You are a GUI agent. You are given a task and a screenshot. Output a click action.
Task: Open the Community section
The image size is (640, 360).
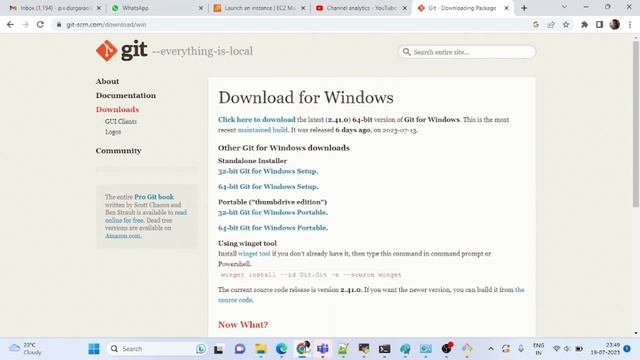tap(118, 151)
